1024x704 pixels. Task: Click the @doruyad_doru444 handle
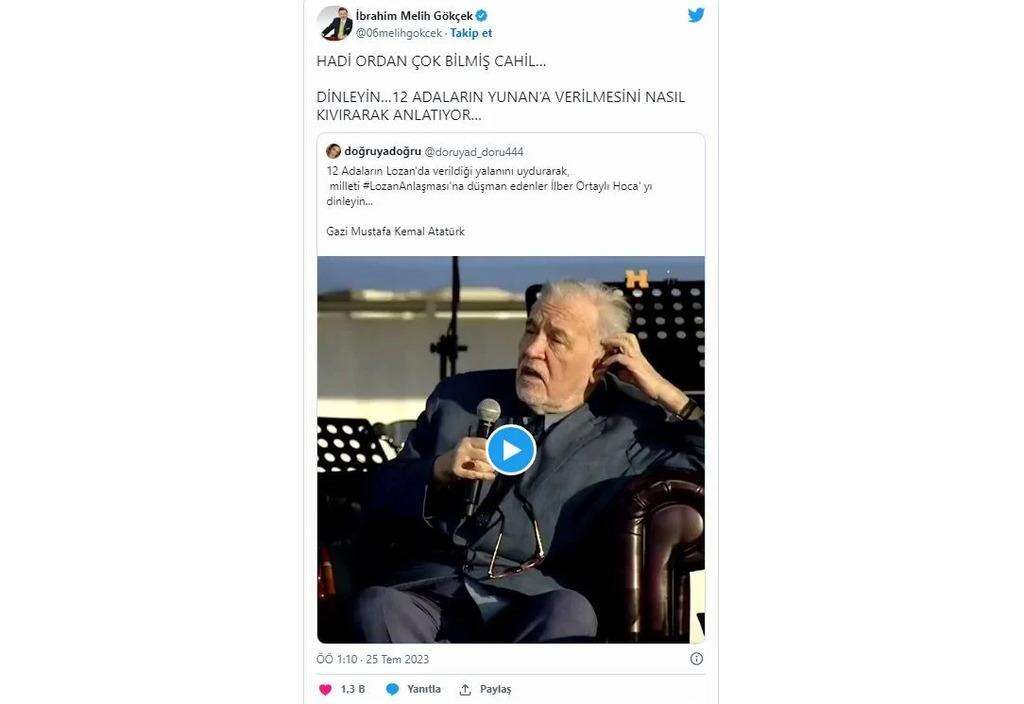474,152
